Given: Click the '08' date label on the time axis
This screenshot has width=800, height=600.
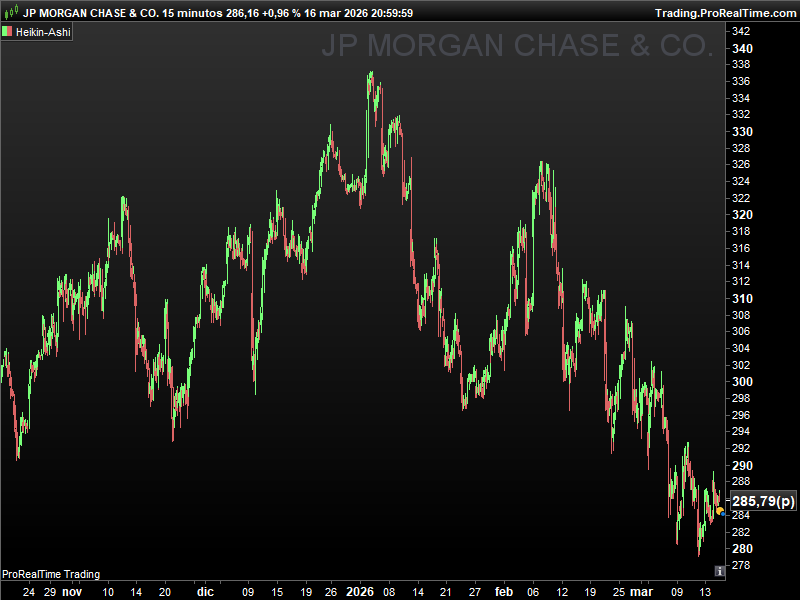Looking at the screenshot, I should (x=389, y=592).
